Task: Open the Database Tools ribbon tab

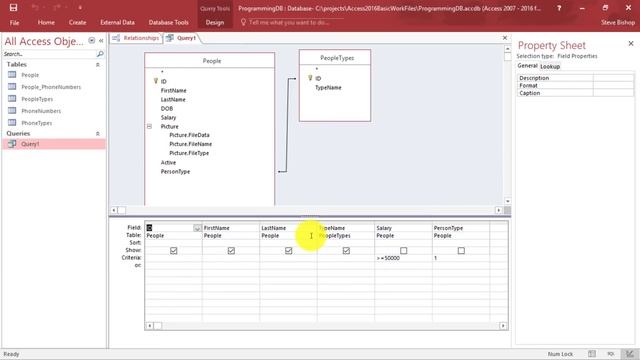Action: (169, 22)
